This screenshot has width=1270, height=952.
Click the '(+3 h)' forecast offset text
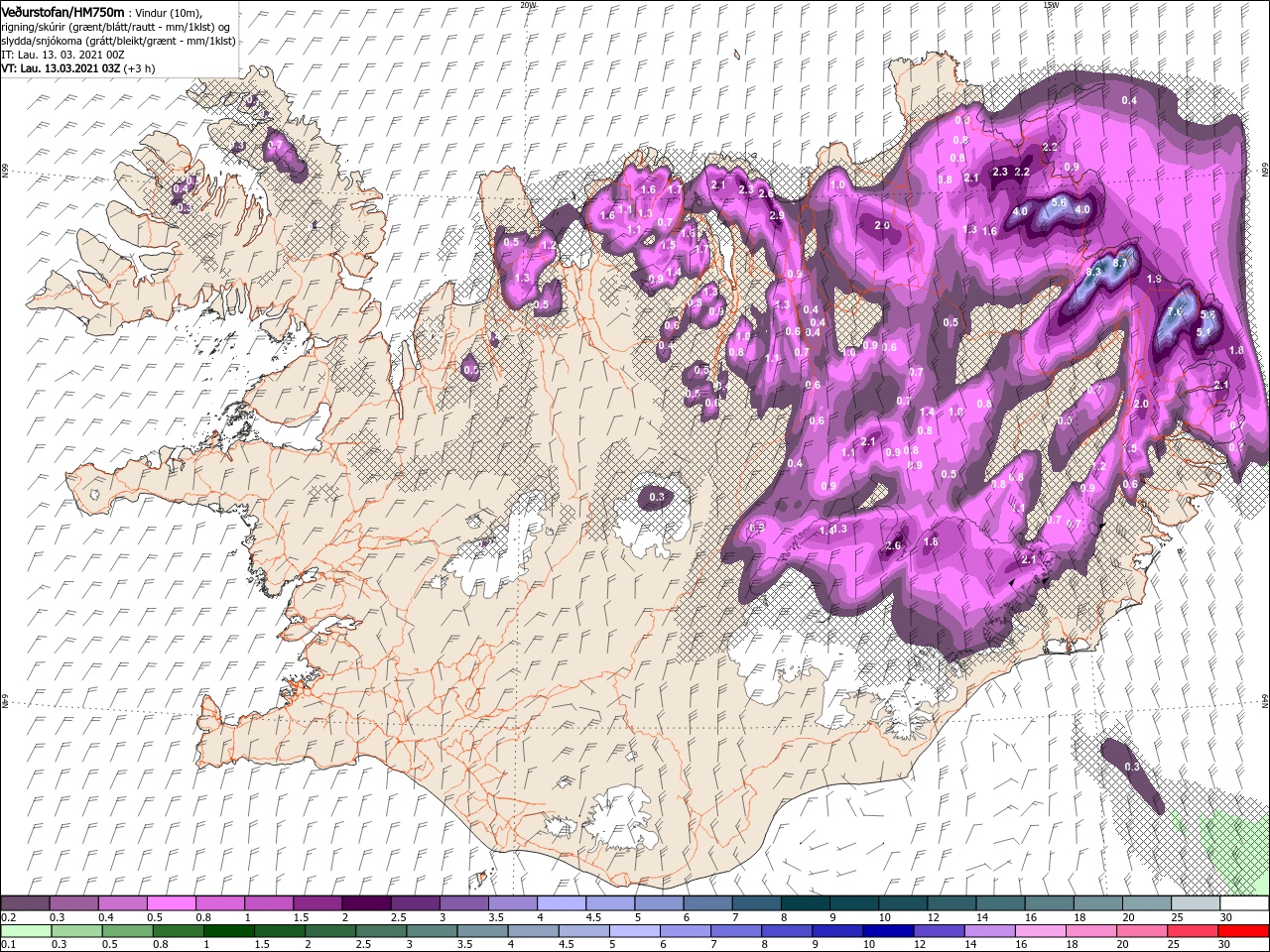coord(141,68)
